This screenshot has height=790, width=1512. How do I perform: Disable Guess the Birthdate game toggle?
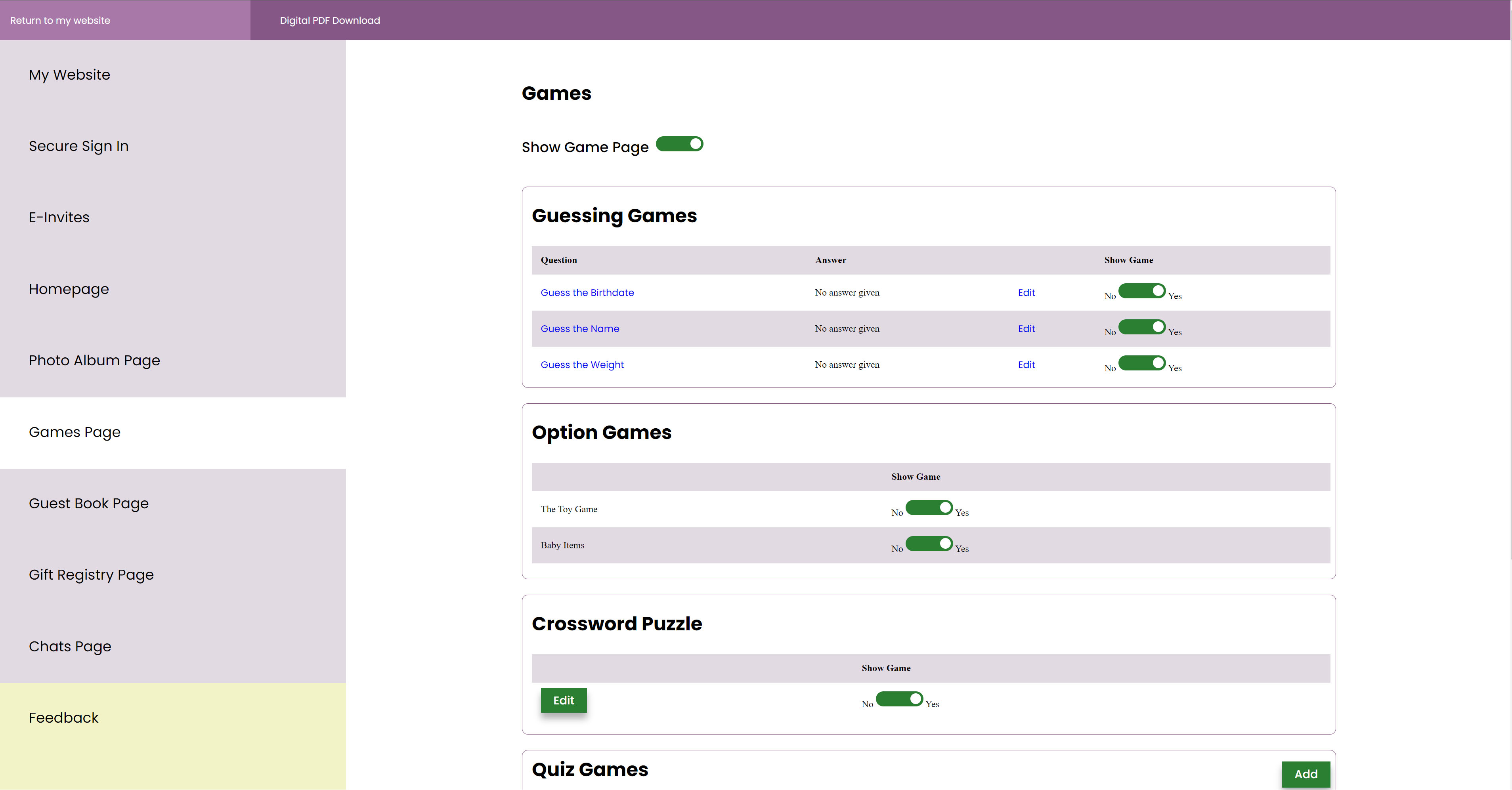[x=1141, y=291]
